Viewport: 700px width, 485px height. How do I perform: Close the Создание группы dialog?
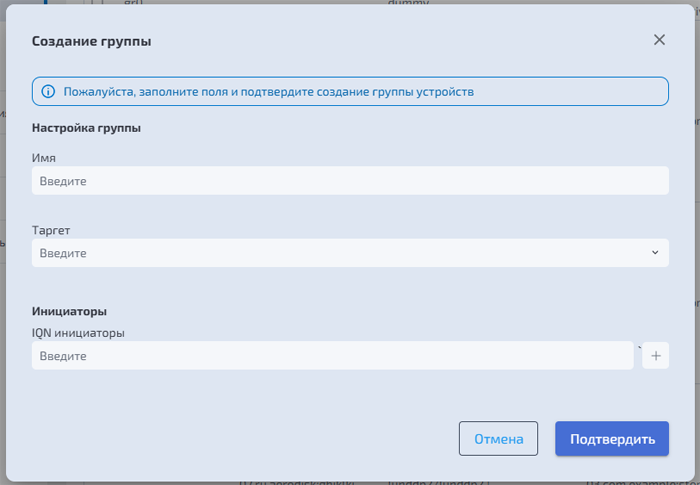[659, 40]
